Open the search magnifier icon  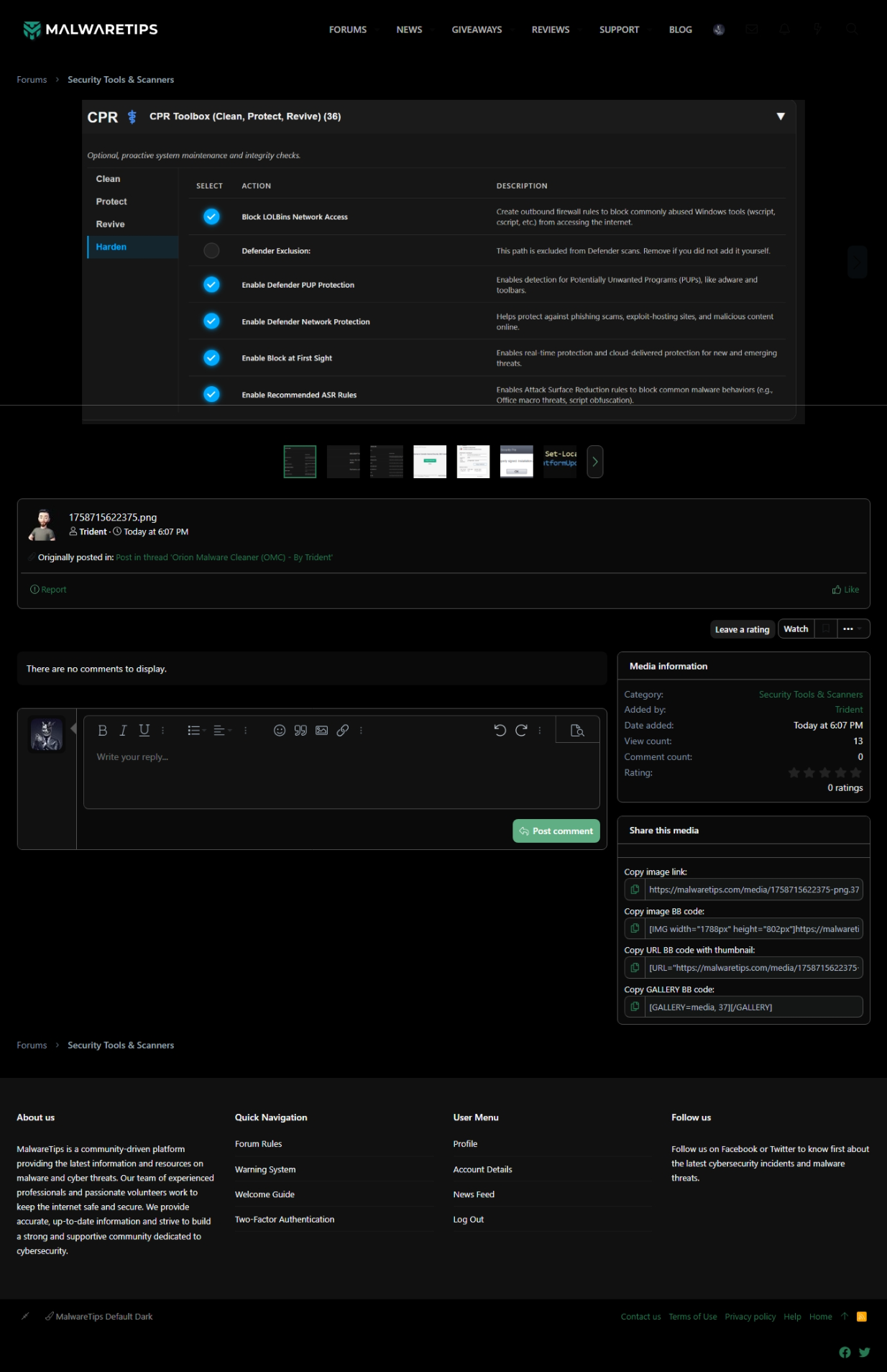[x=852, y=29]
